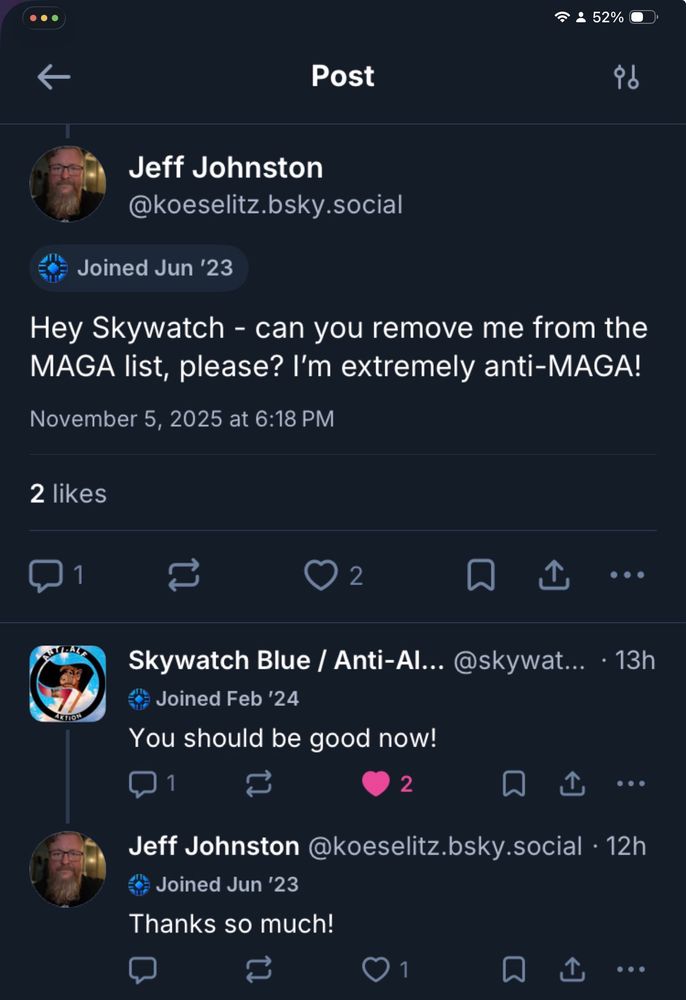686x1000 pixels.
Task: Share Jeff Johnston's post
Action: 554,575
